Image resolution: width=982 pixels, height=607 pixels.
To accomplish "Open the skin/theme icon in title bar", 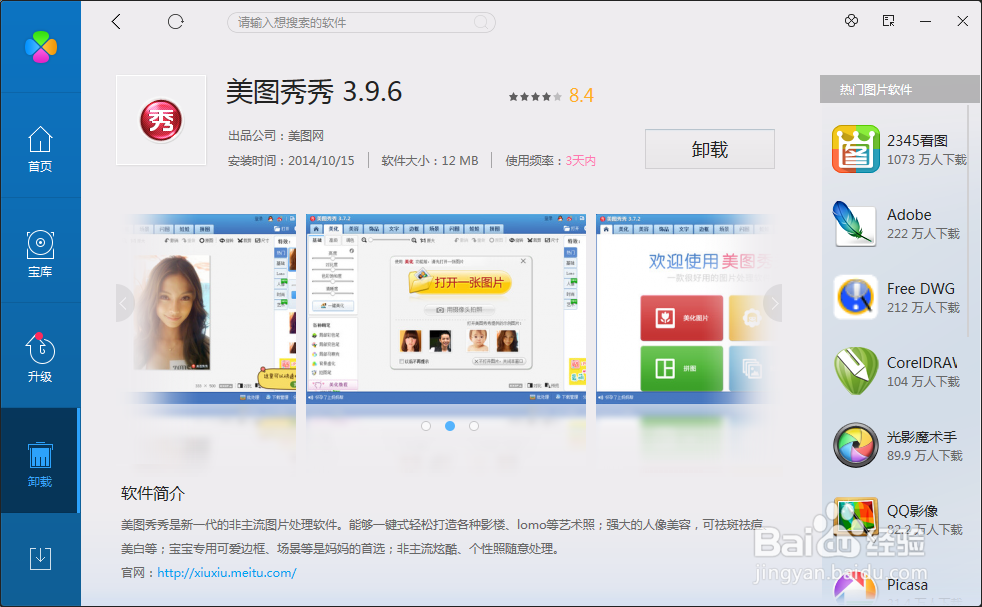I will (851, 21).
